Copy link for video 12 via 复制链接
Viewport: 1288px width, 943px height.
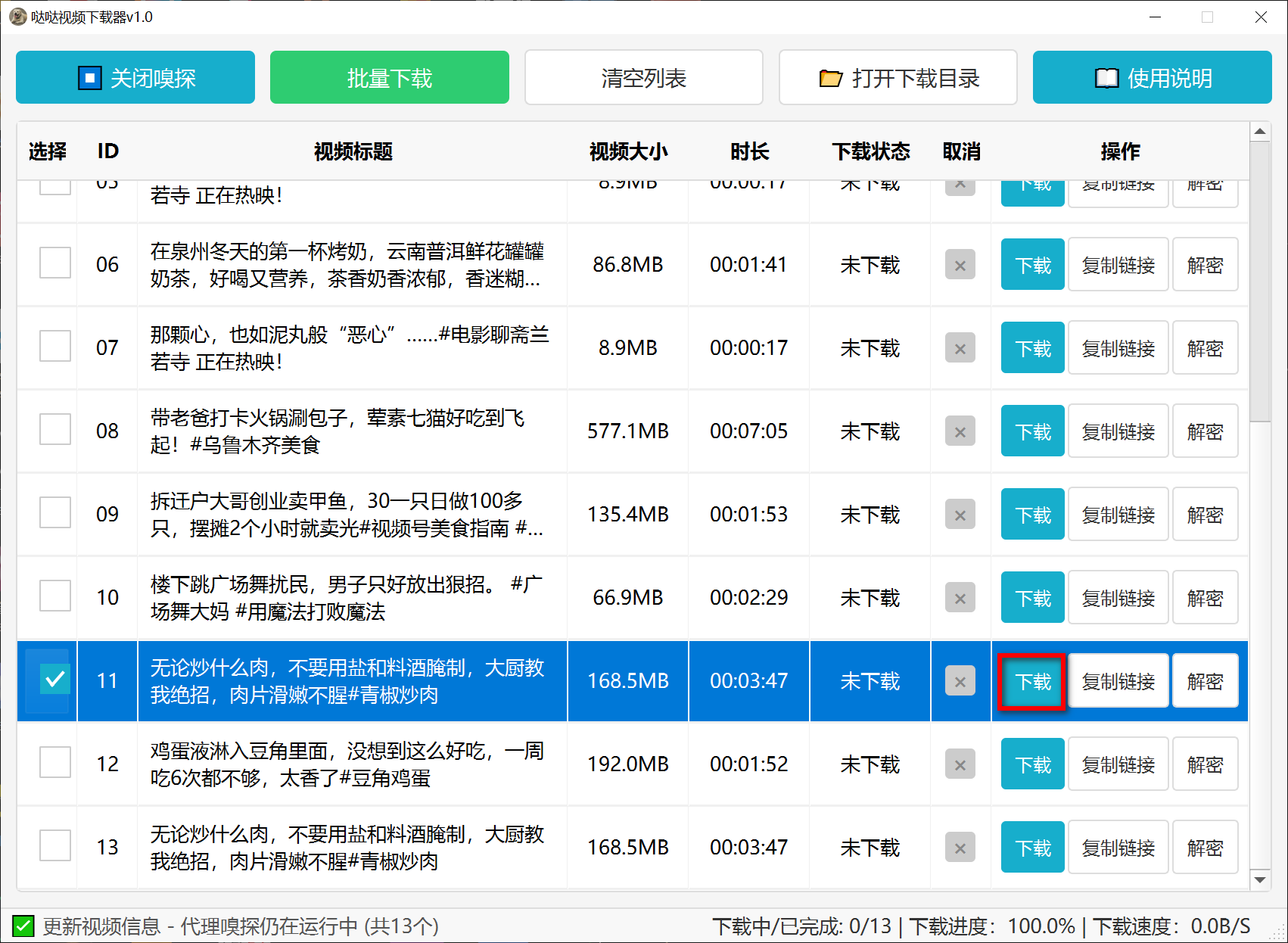[1118, 764]
